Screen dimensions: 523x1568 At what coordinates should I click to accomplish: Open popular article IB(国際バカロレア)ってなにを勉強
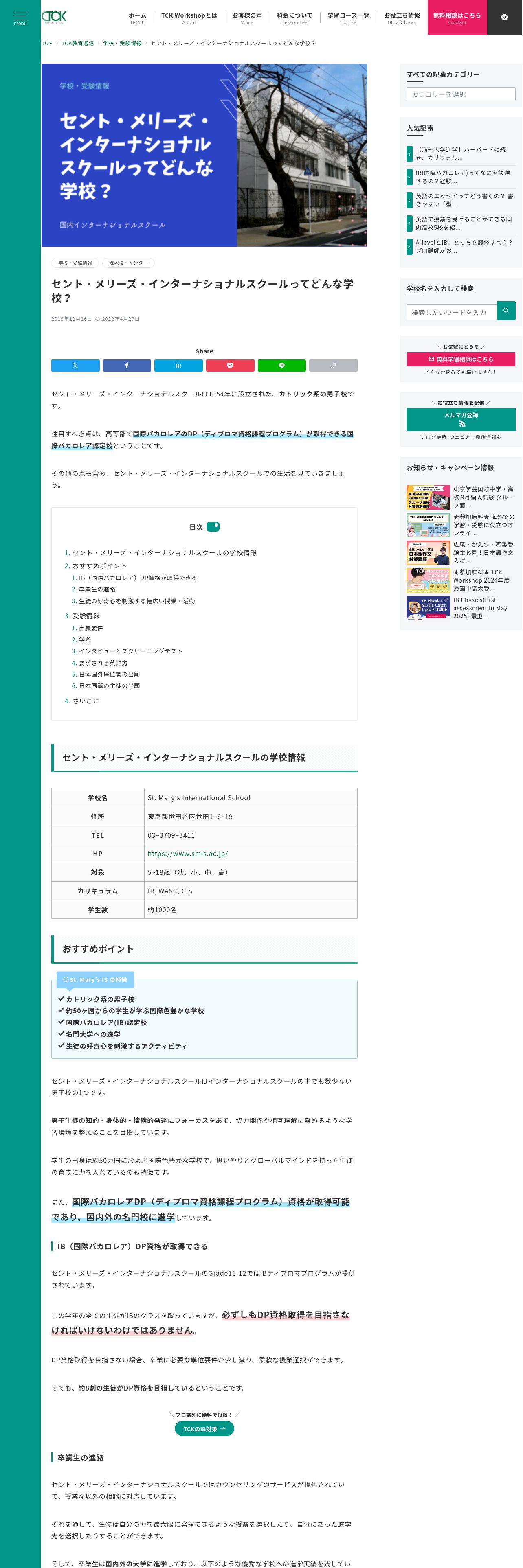(x=461, y=177)
